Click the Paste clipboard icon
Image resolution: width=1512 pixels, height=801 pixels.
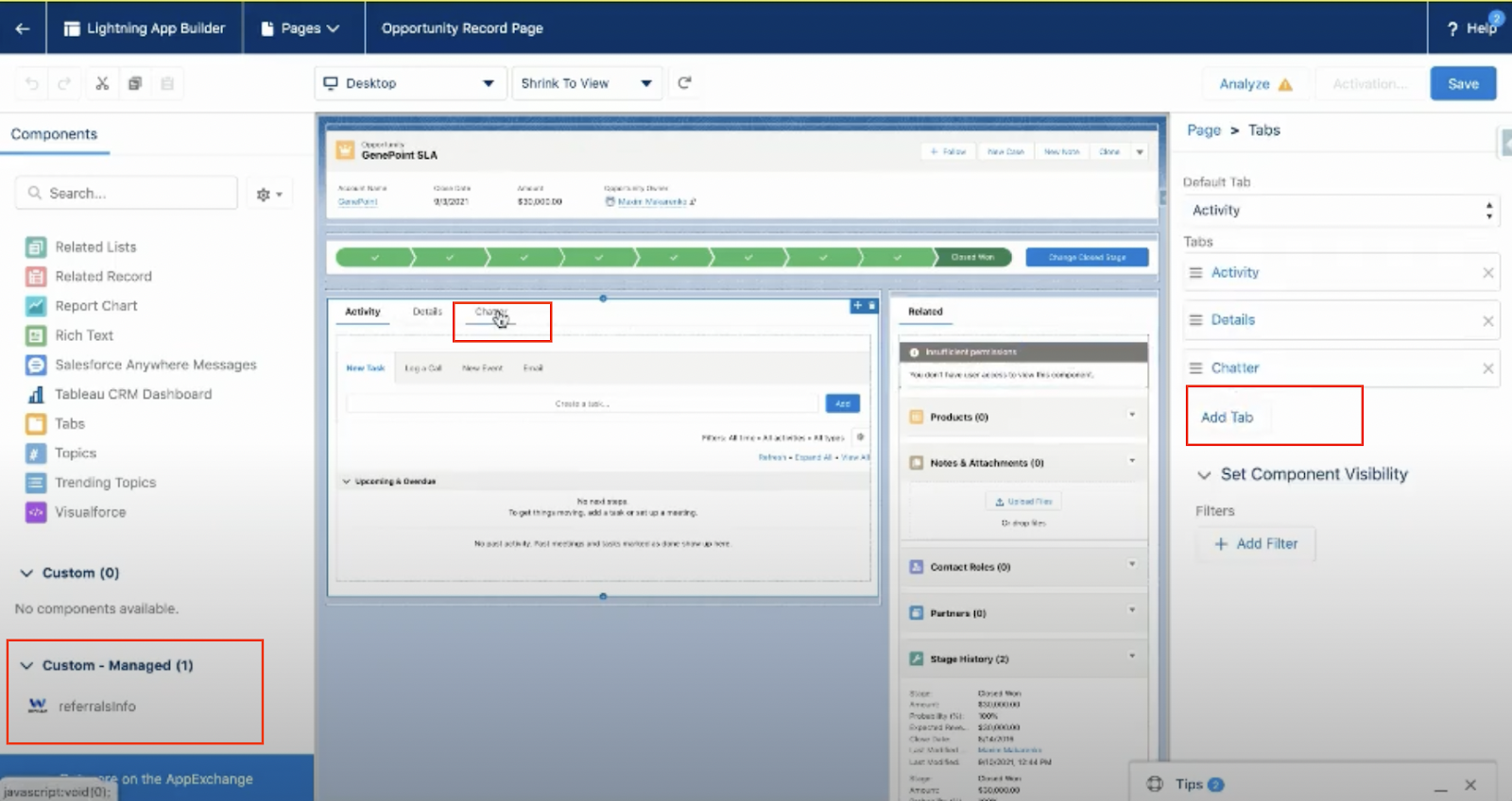click(x=167, y=83)
